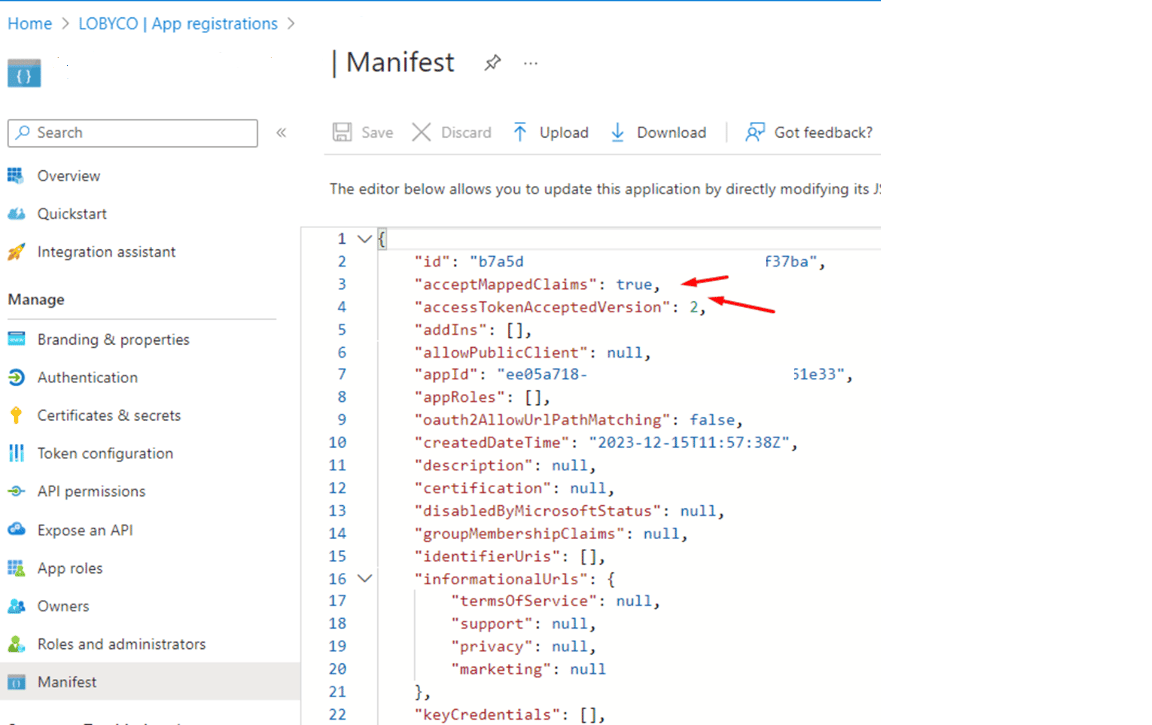Click the "appRoles" key on line 8

pos(460,397)
